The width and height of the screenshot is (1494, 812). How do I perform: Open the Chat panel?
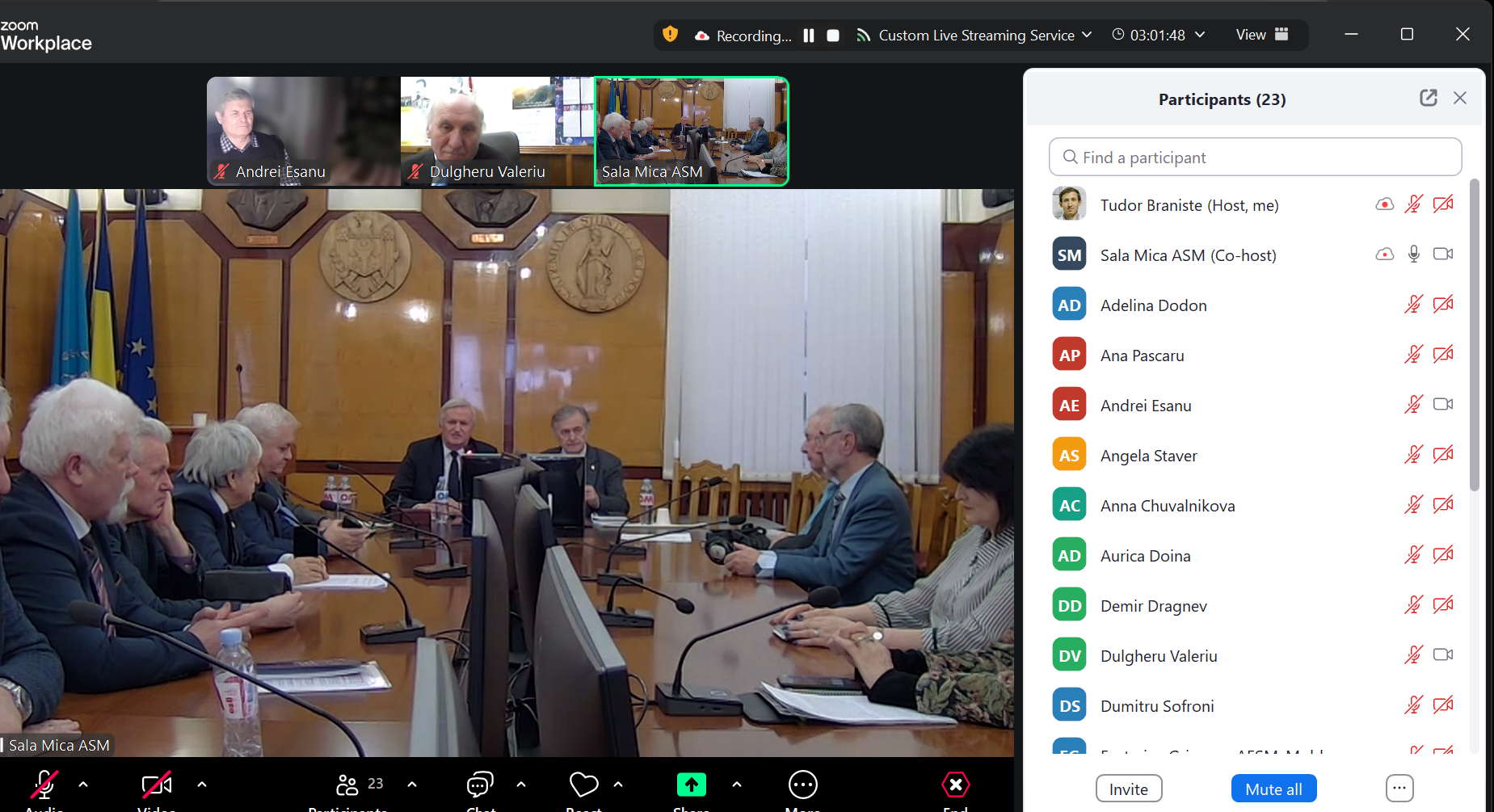(480, 785)
